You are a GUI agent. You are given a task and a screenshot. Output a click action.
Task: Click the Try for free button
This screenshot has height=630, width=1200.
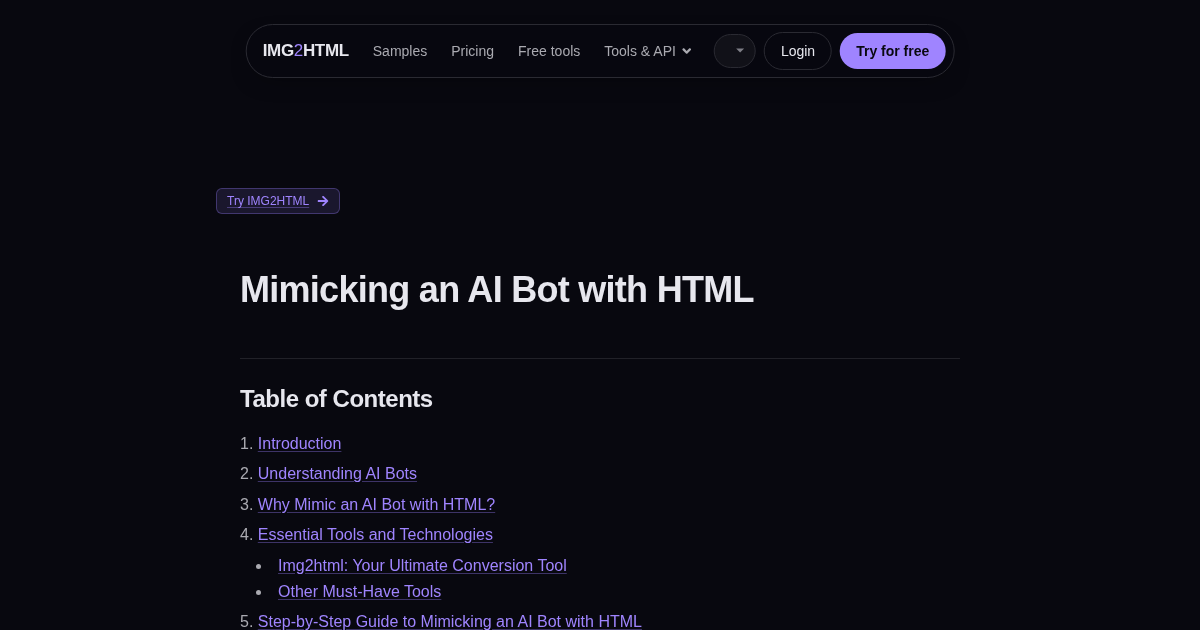(x=892, y=51)
